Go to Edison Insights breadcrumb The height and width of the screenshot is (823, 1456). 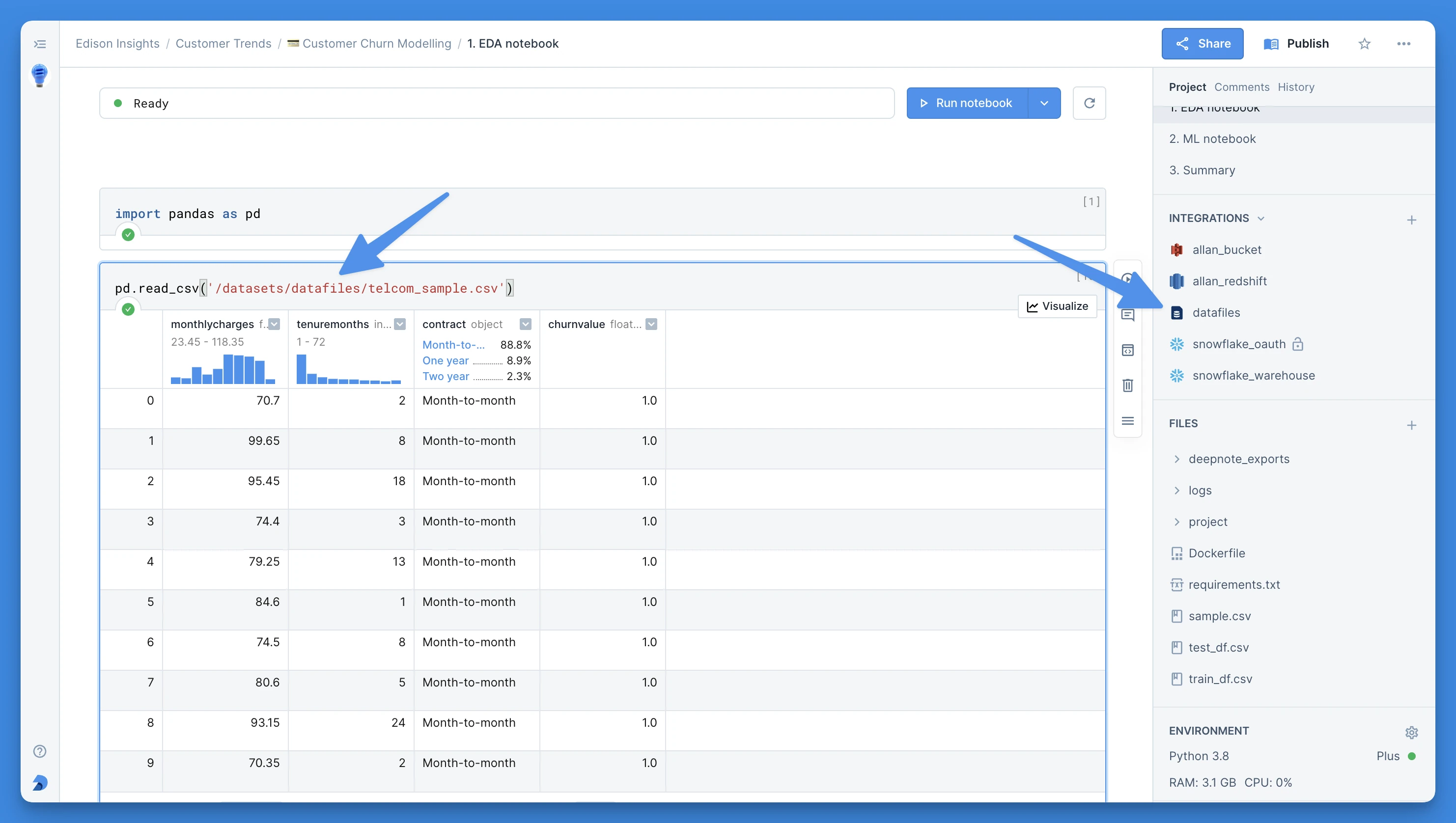click(x=117, y=44)
